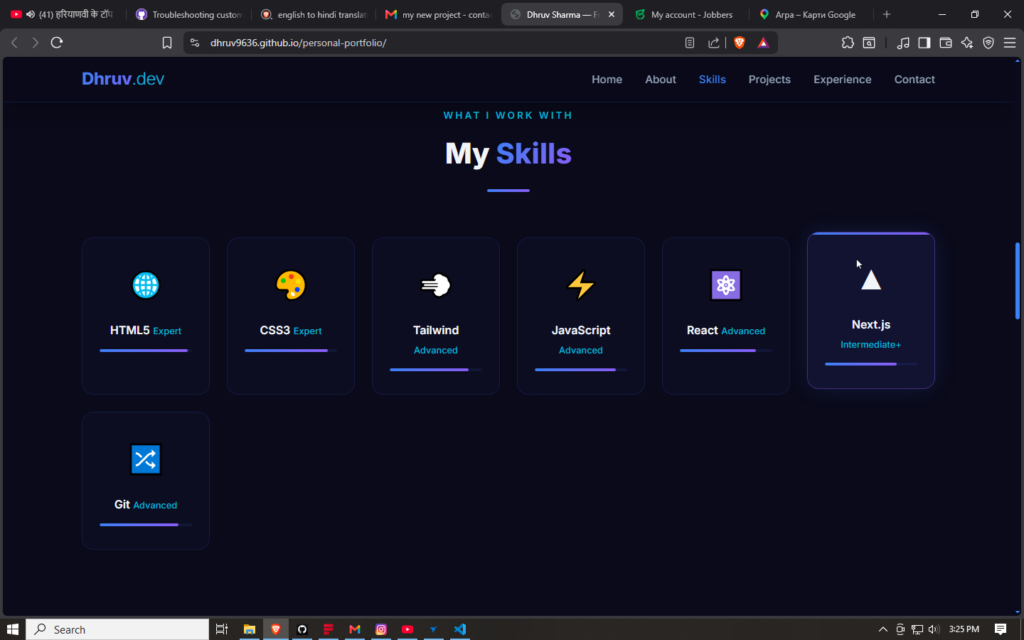Show the browser sidebar panel icon
This screenshot has height=640, width=1024.
[x=924, y=42]
